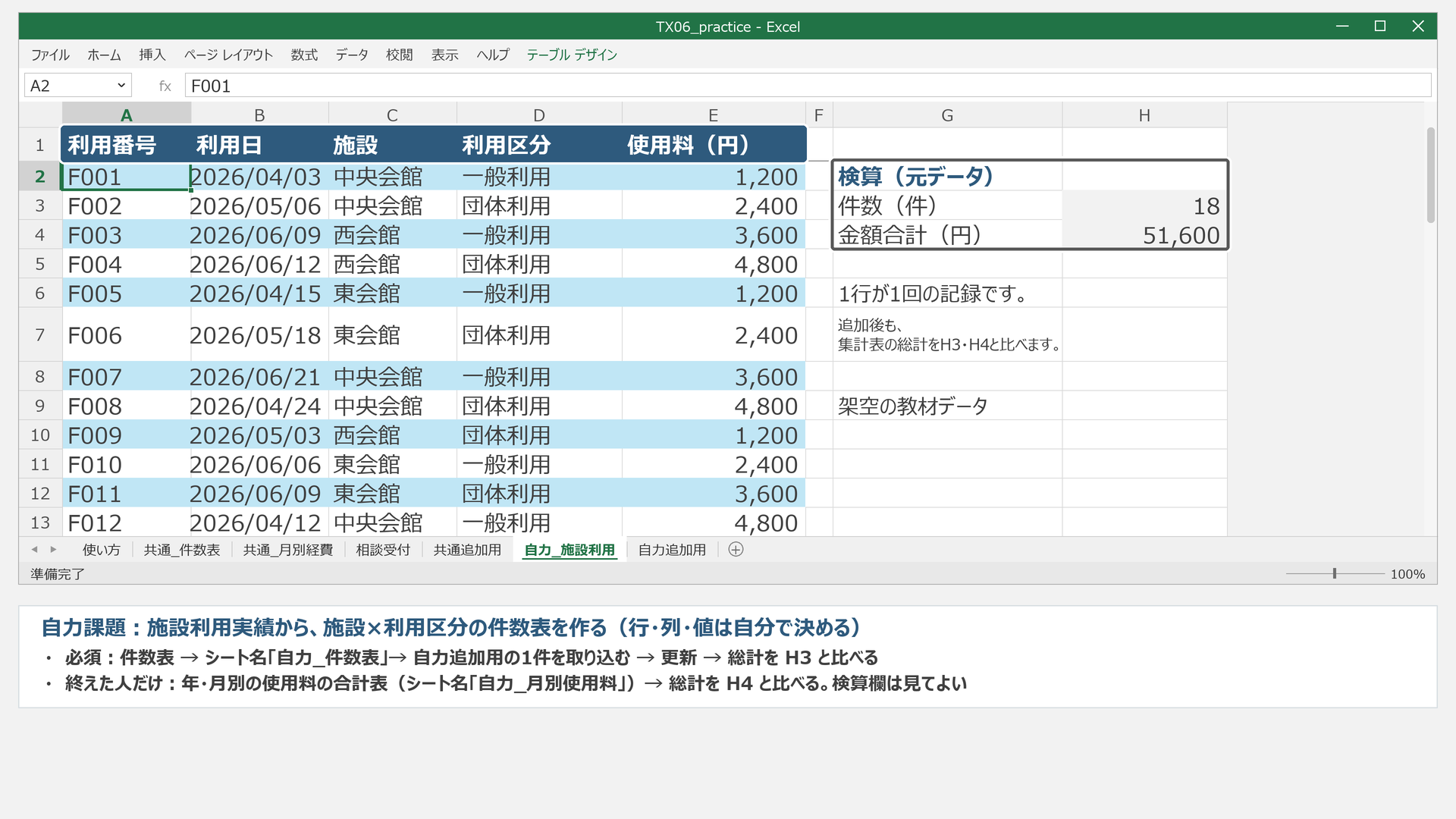Click the 検算（元データ） cell

[x=947, y=177]
